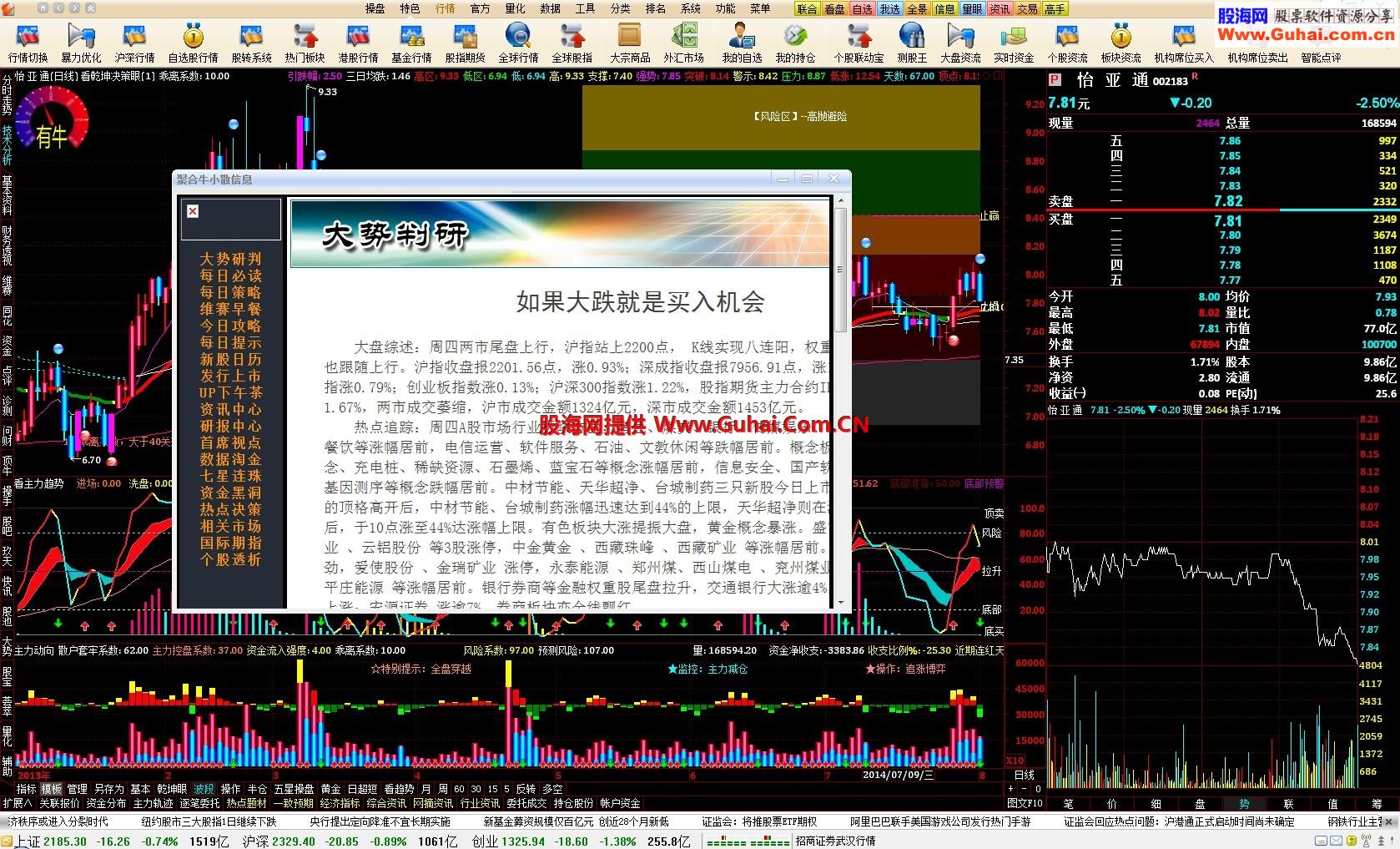Open the 交易 colored tab
1400x849 pixels.
click(1028, 9)
